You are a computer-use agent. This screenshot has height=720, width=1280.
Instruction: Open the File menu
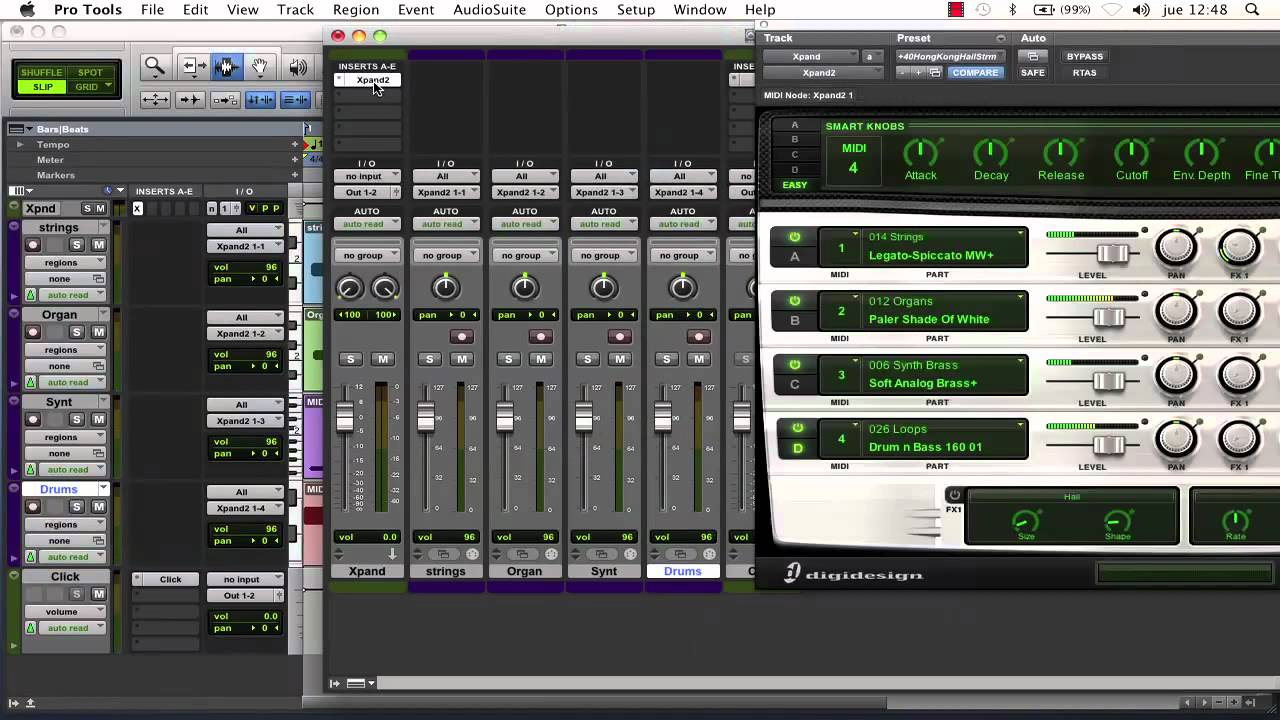click(x=152, y=10)
